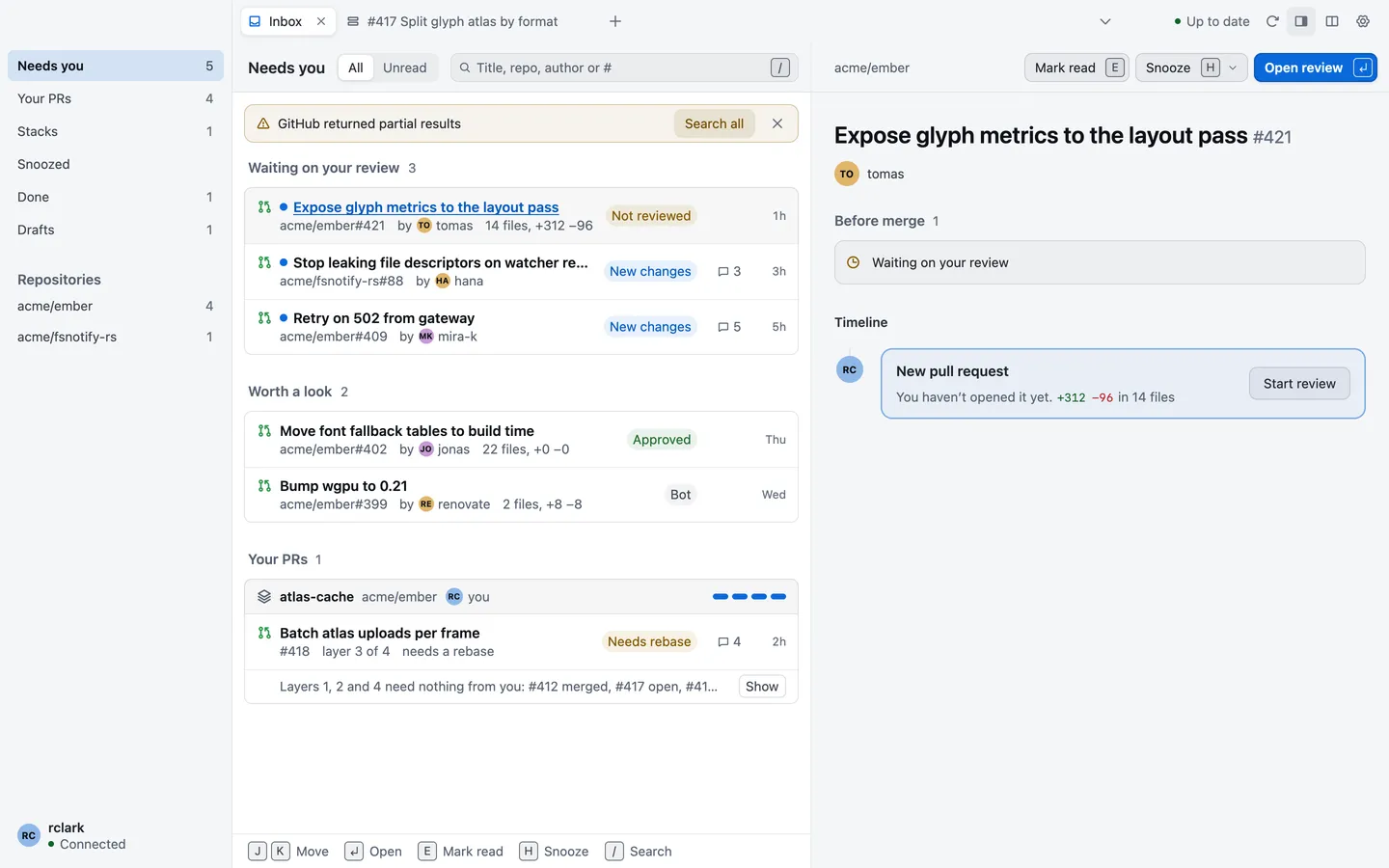The height and width of the screenshot is (868, 1389).
Task: Click pull request icon for Retry on 502
Action: (264, 318)
